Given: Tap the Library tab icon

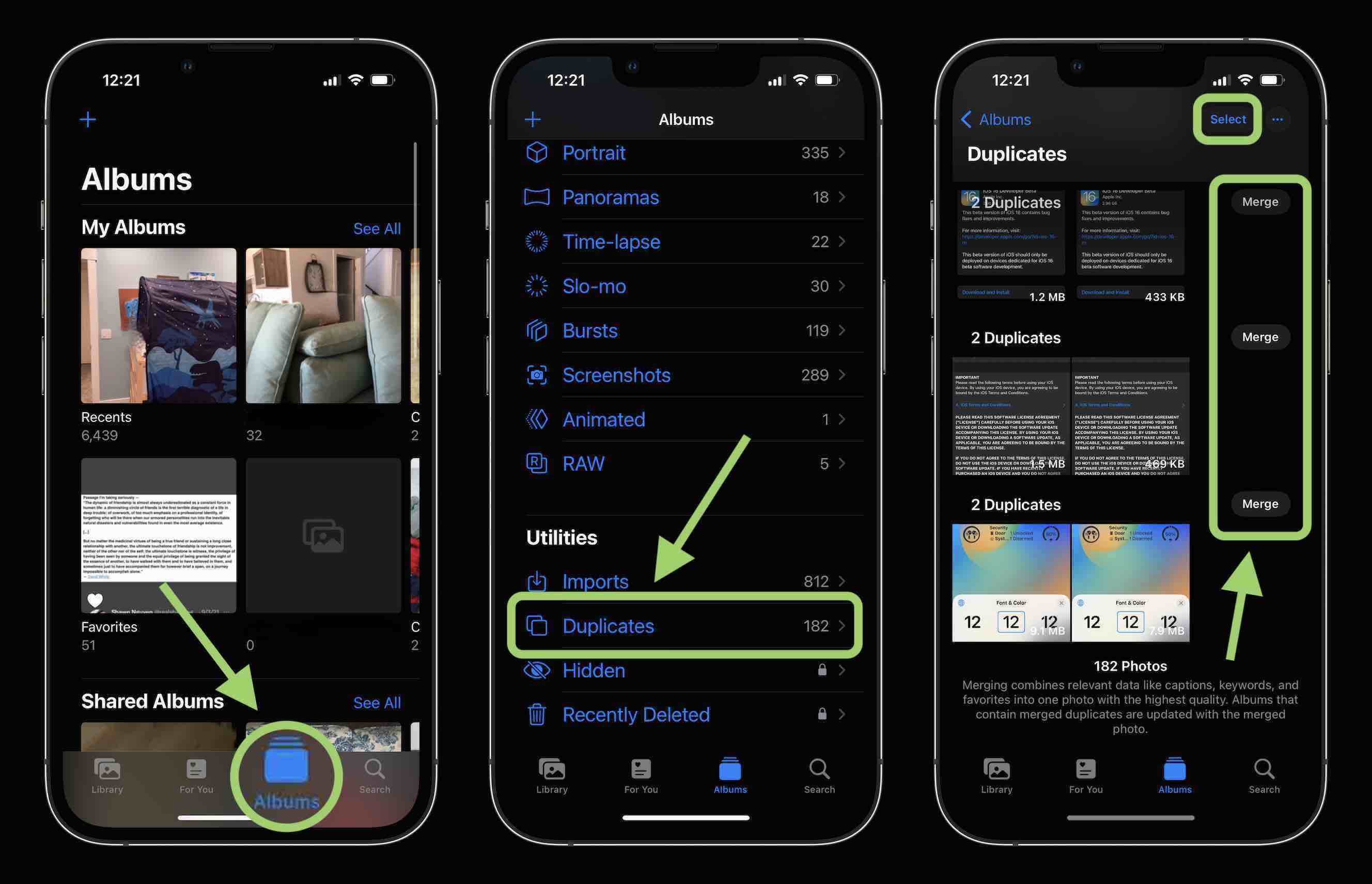Looking at the screenshot, I should [107, 775].
